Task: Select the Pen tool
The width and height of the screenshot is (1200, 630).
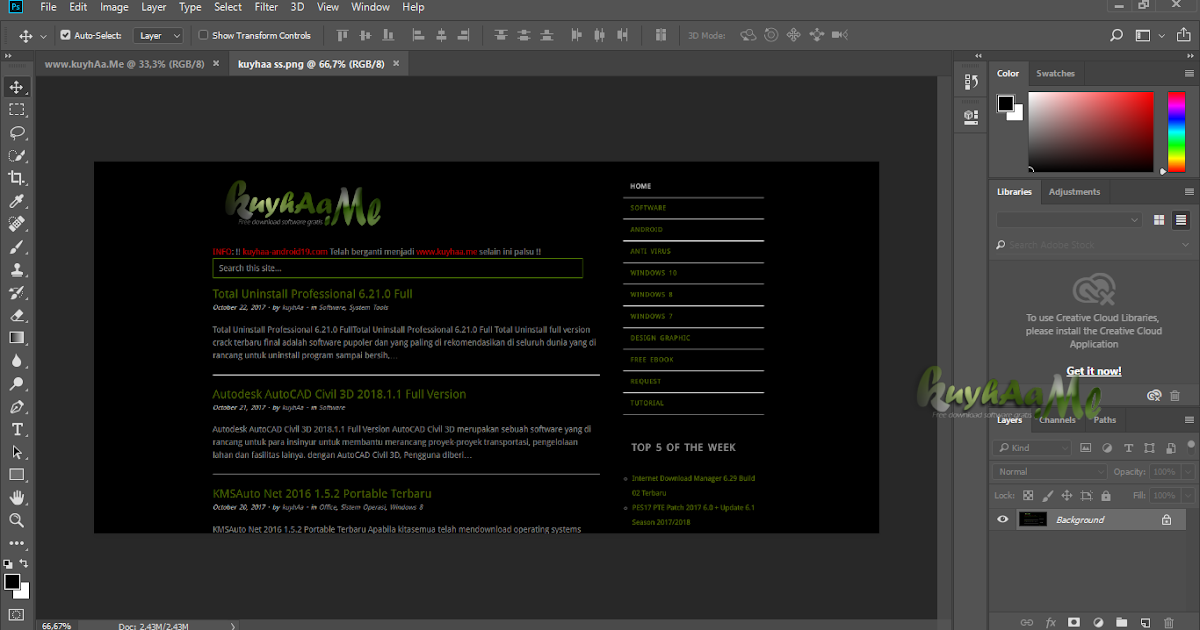Action: (17, 406)
